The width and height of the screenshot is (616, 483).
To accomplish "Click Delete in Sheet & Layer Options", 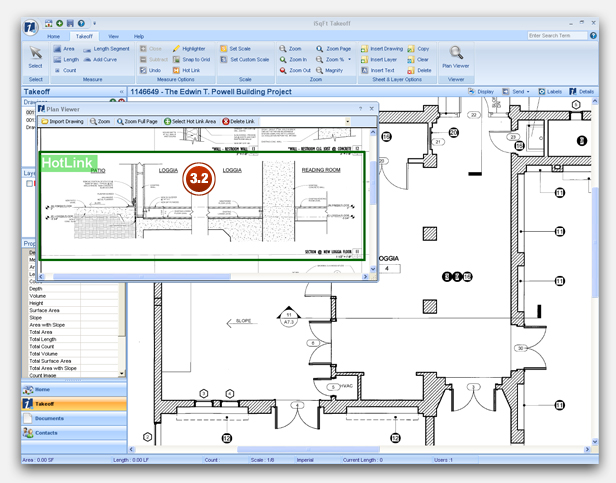I will pyautogui.click(x=419, y=70).
